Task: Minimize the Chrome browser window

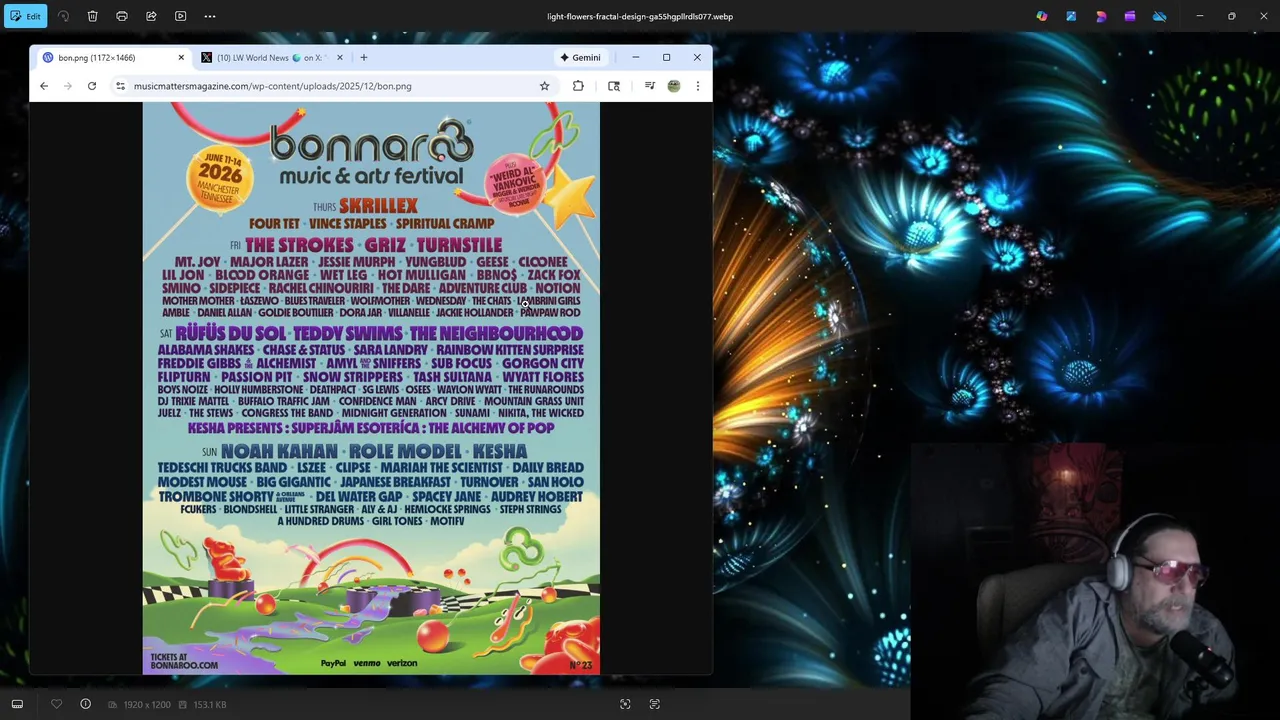Action: [x=635, y=57]
